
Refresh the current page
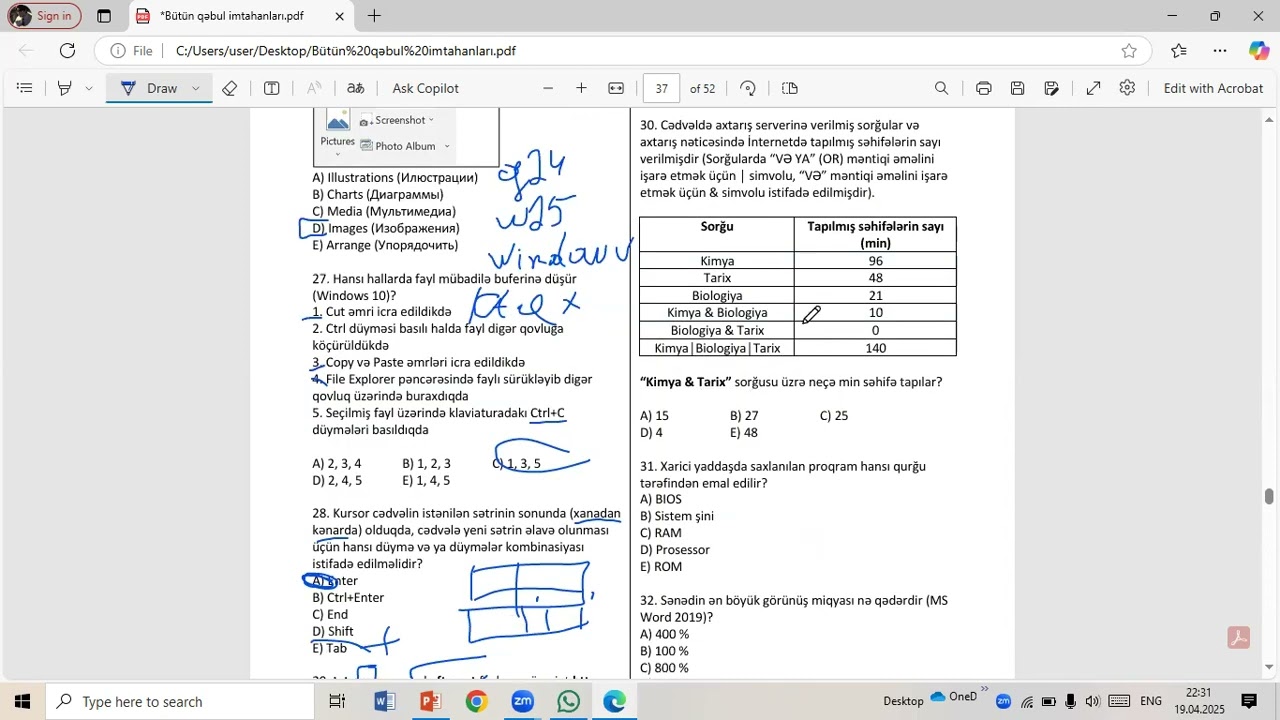click(67, 51)
